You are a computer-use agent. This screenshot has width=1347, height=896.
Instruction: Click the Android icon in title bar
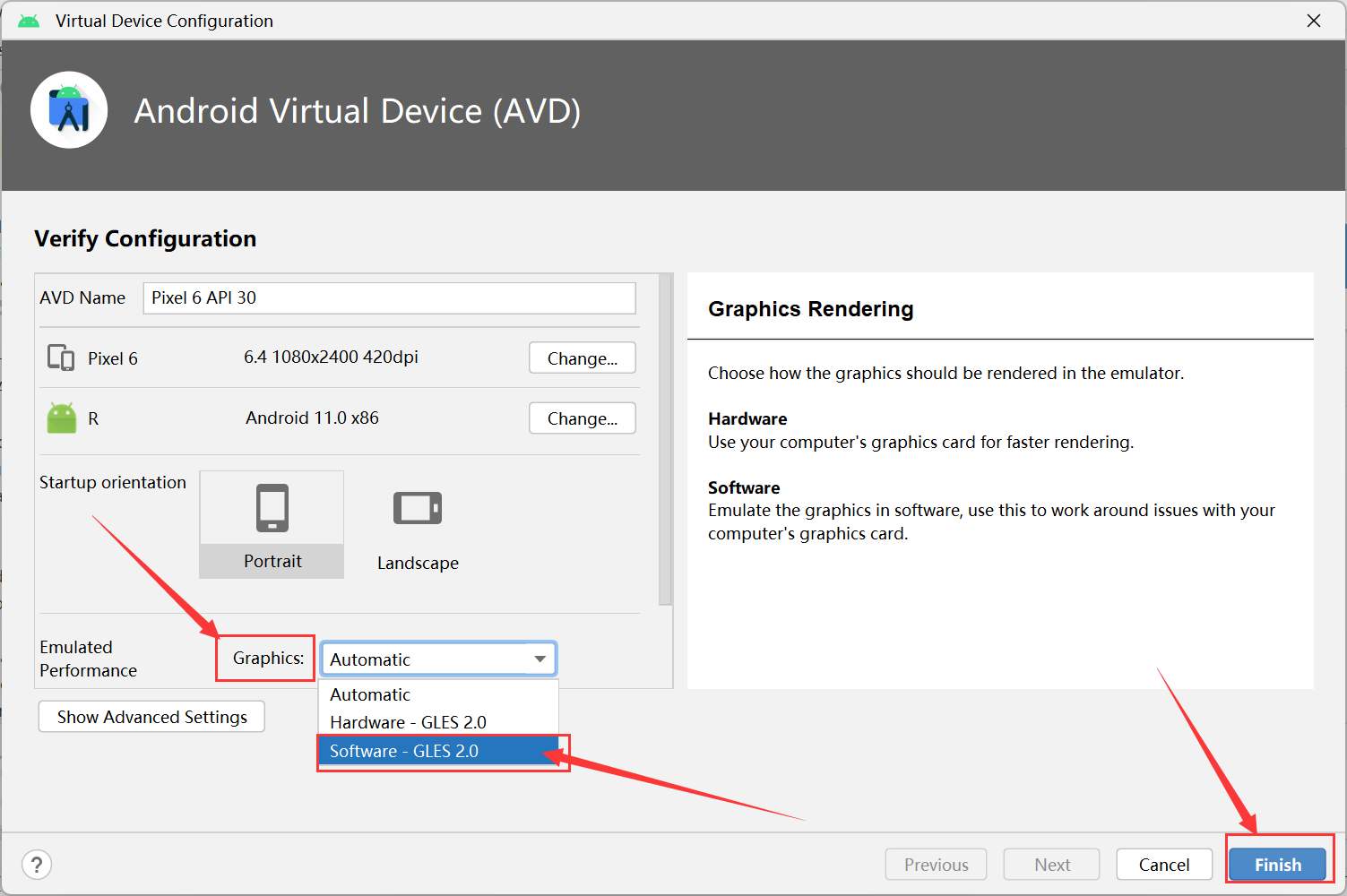(x=29, y=21)
